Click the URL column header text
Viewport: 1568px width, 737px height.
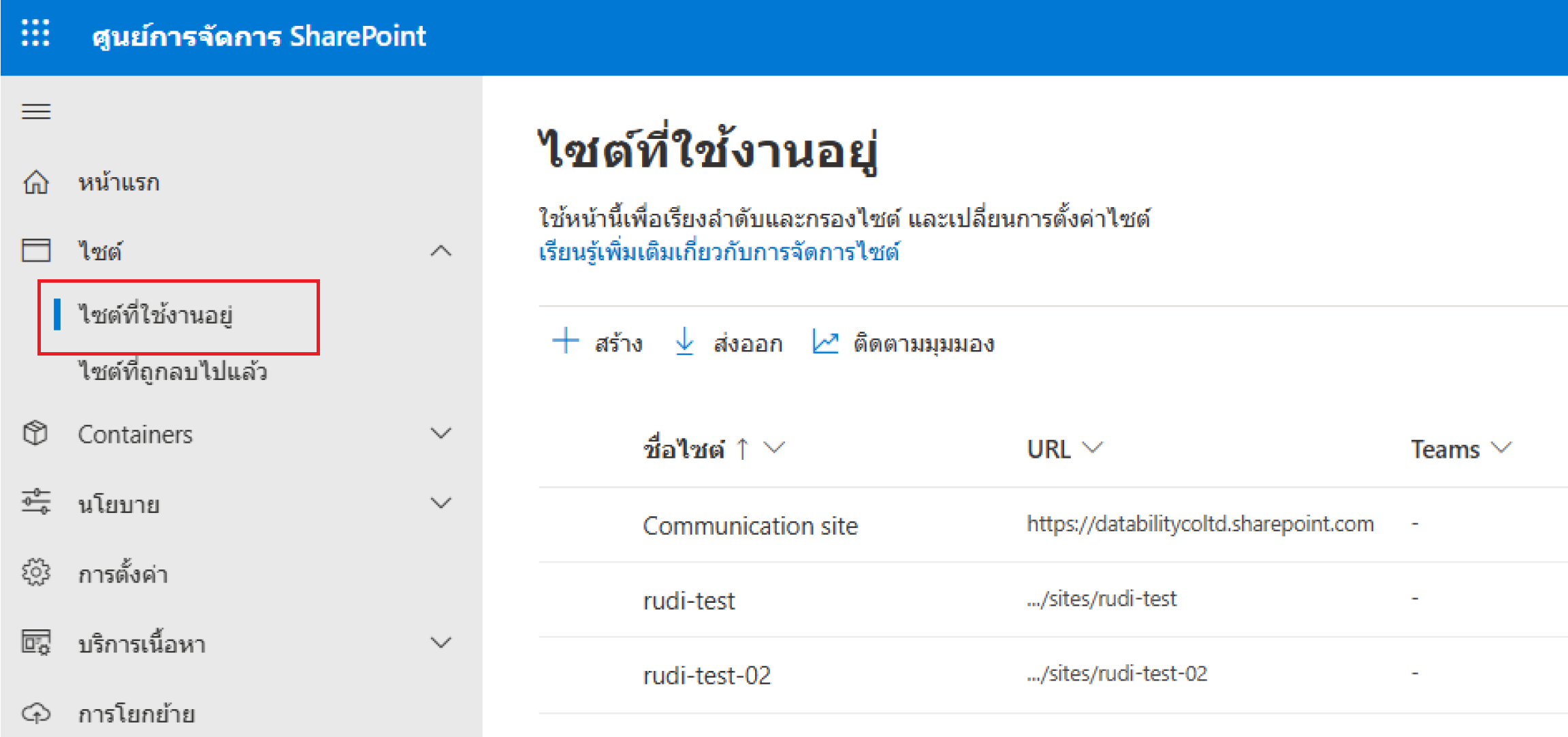(x=1049, y=449)
